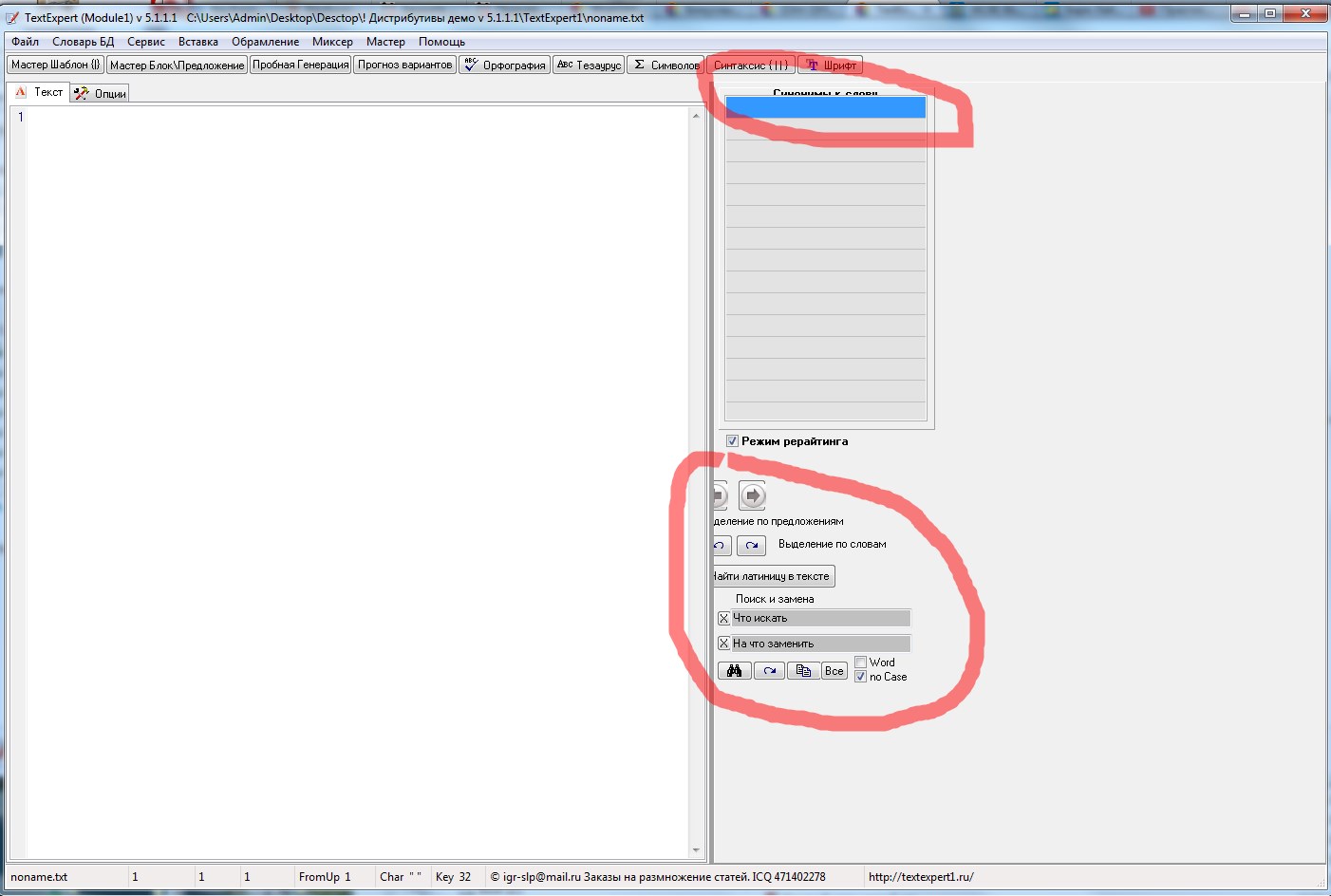1331x896 pixels.
Task: Click the find-next arrow button
Action: pos(769,671)
